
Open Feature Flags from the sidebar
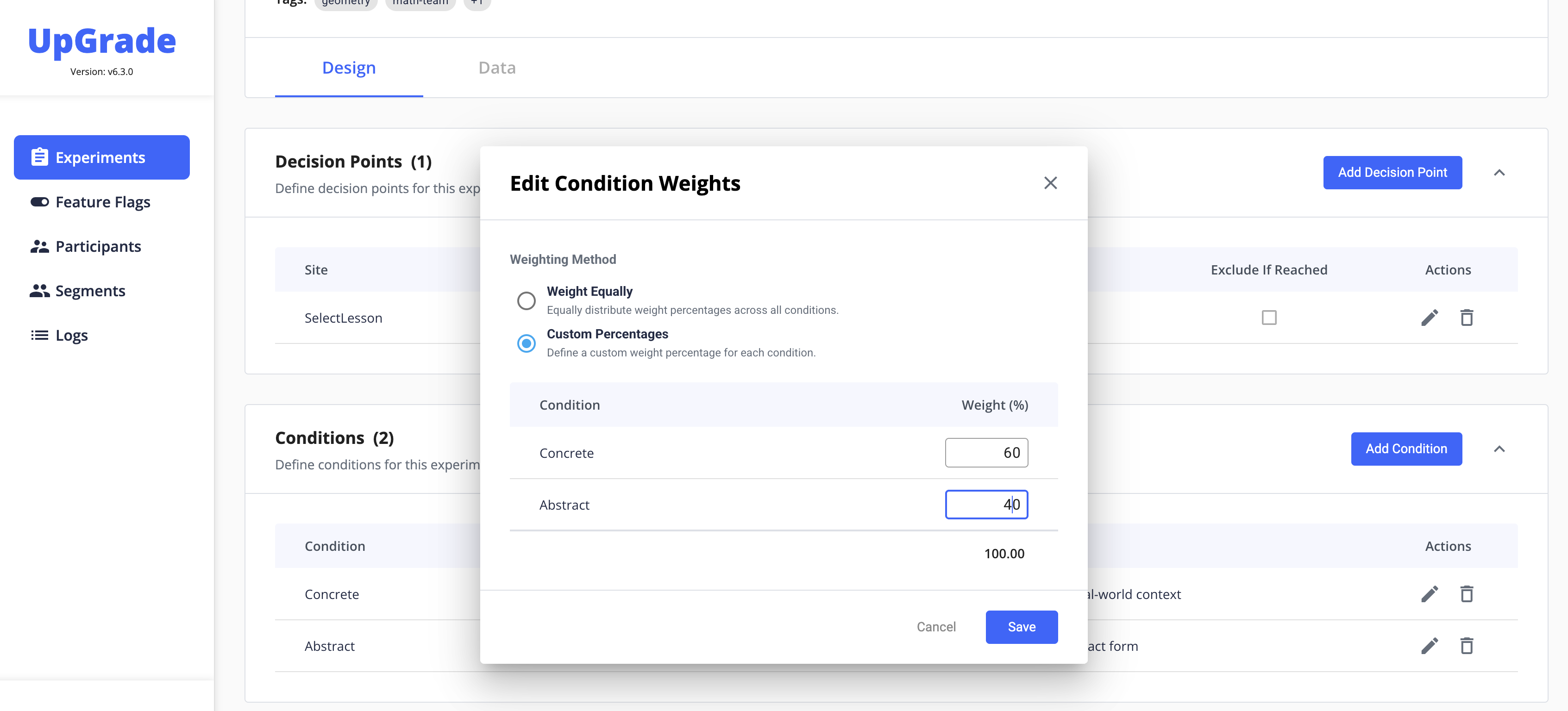(102, 202)
